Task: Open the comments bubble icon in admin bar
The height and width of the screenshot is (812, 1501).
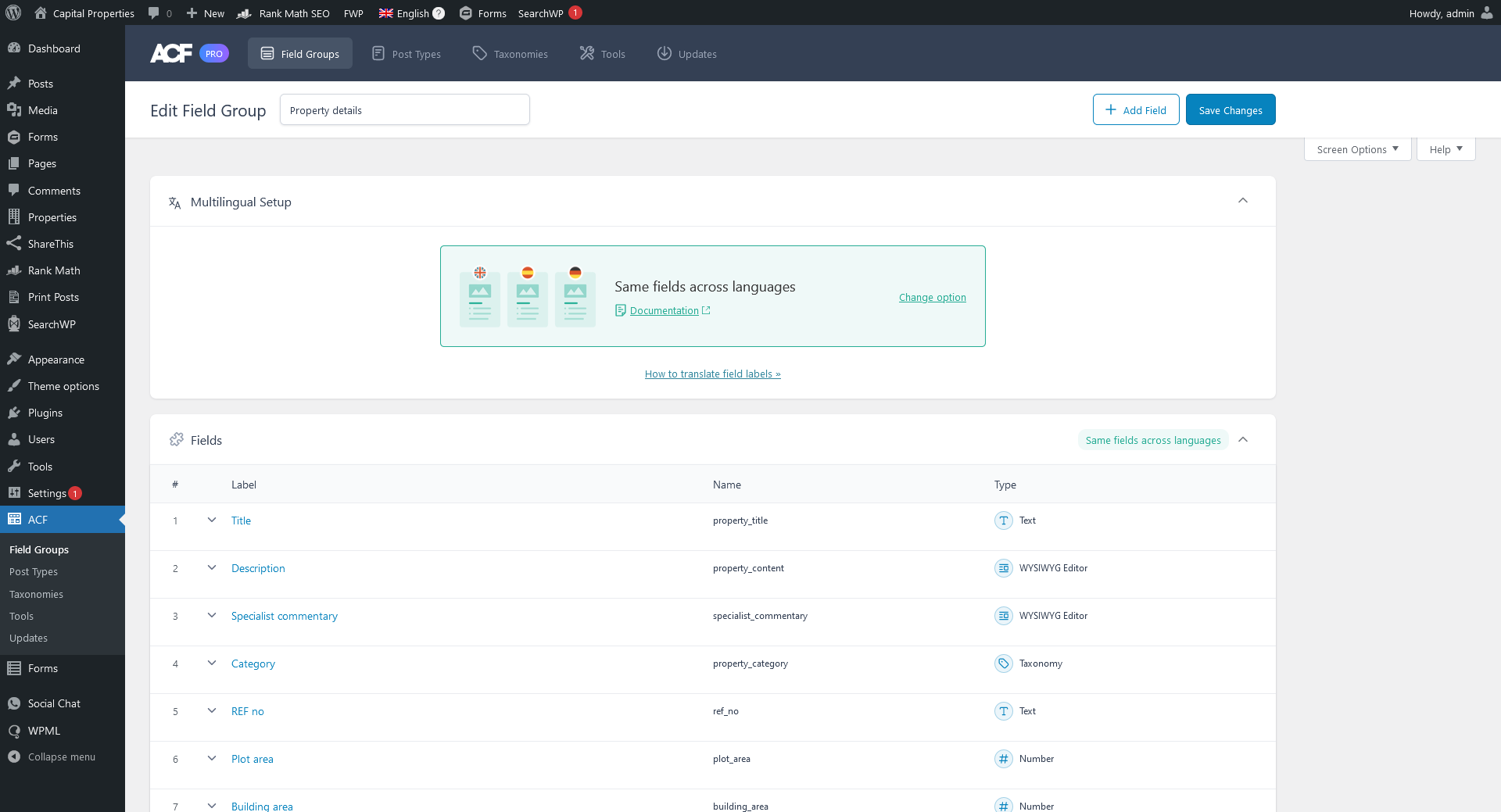Action: point(154,13)
